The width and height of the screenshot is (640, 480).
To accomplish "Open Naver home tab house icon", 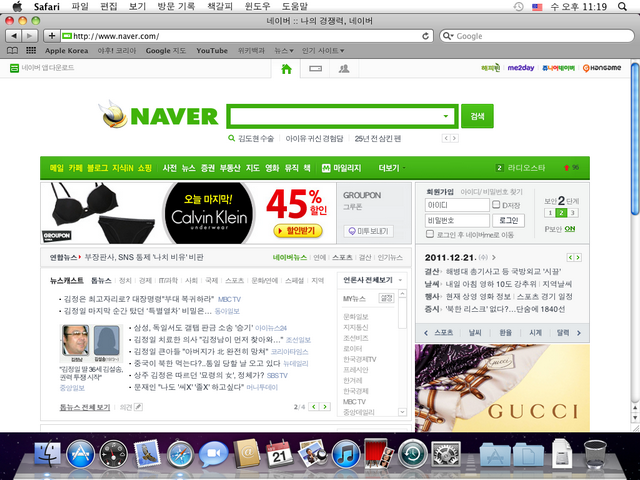I will pyautogui.click(x=287, y=69).
